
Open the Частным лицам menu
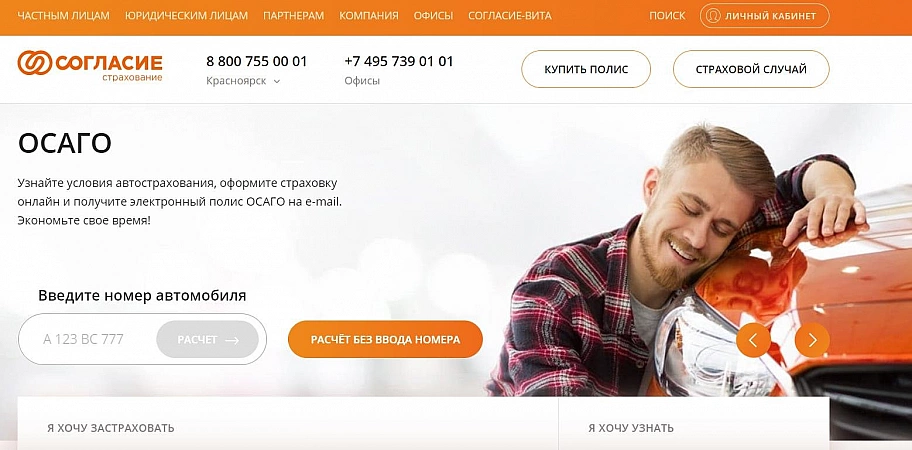click(63, 16)
